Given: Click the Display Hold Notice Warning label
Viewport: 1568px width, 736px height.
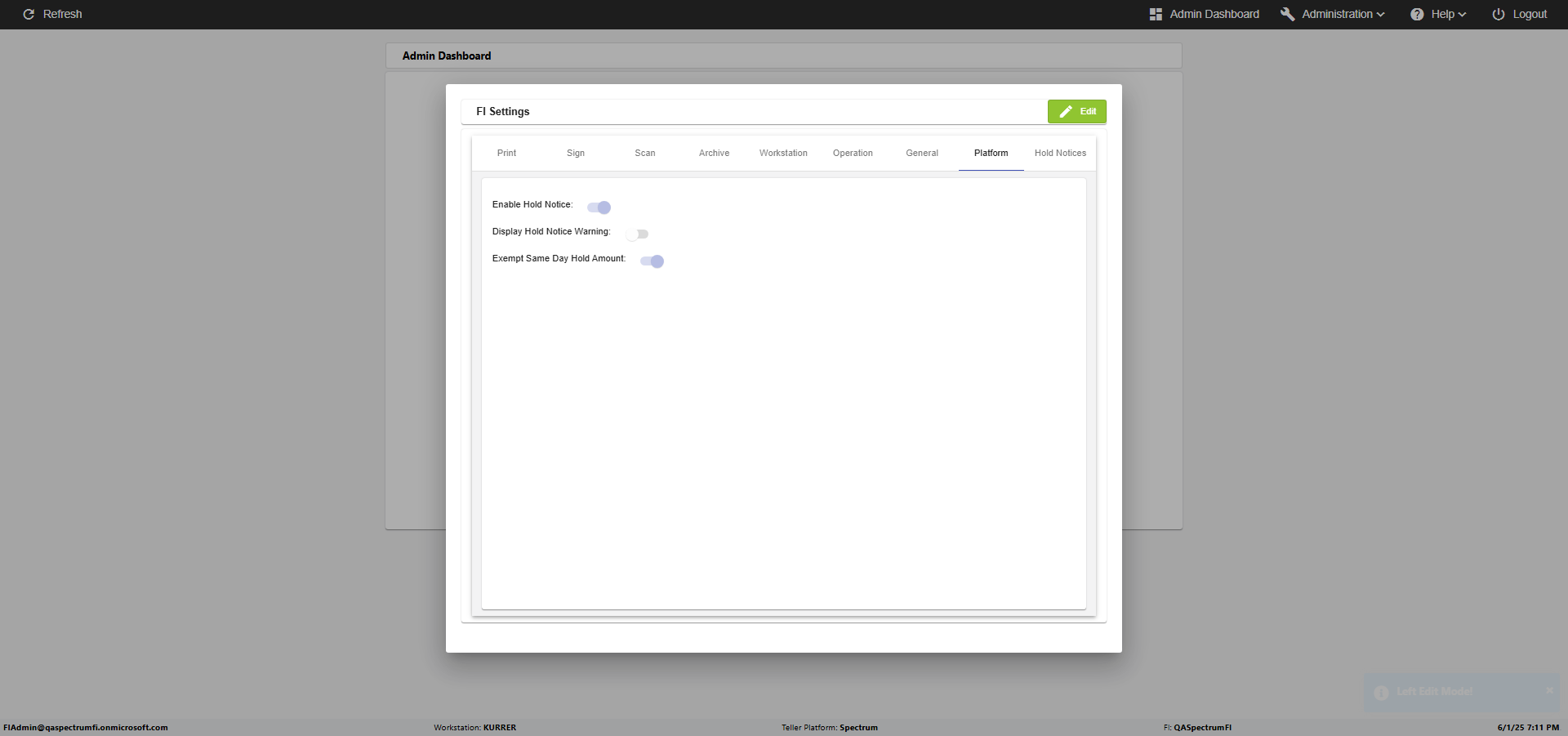Looking at the screenshot, I should click(x=551, y=232).
